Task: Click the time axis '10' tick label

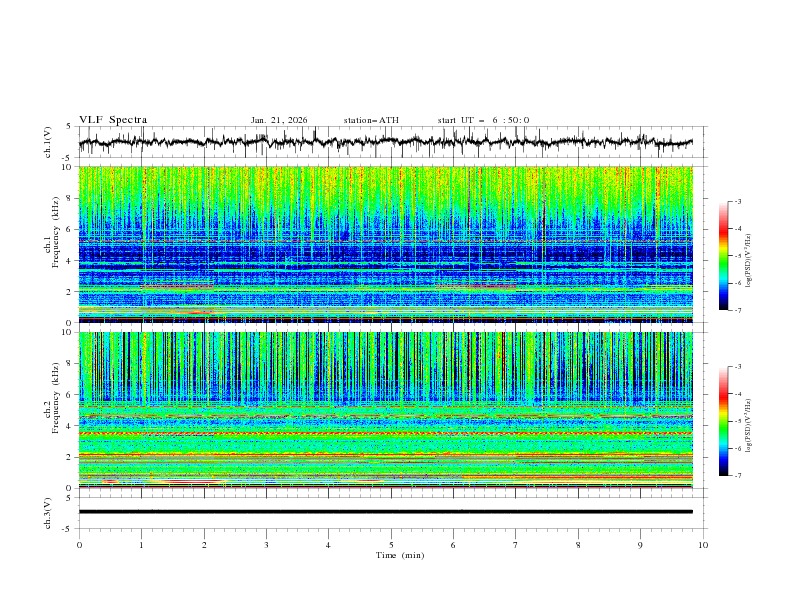Action: (x=703, y=545)
